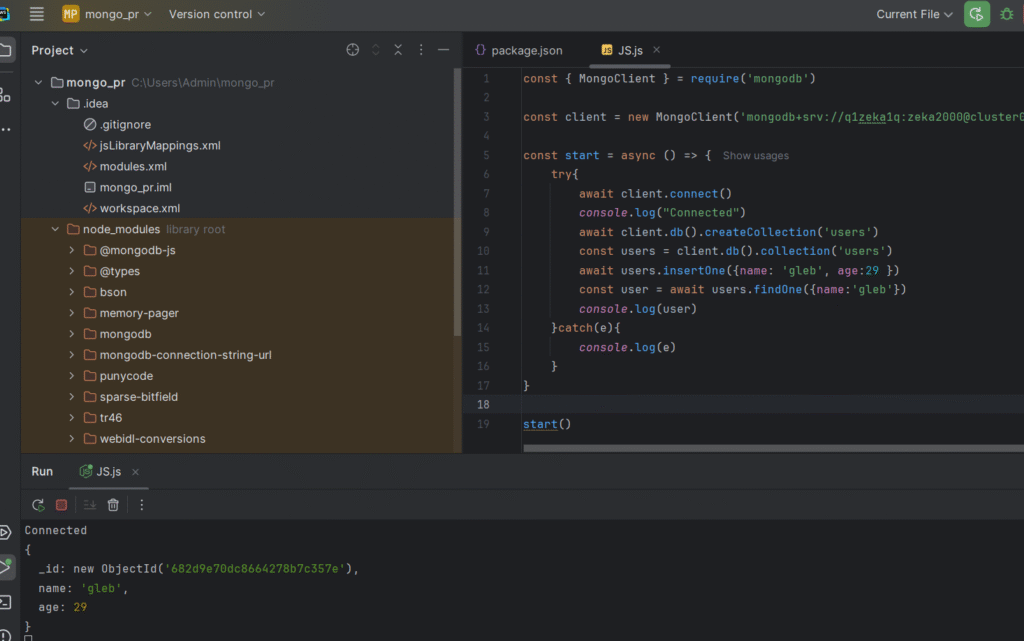The image size is (1024, 641).
Task: Open the Version control dropdown
Action: (x=217, y=14)
